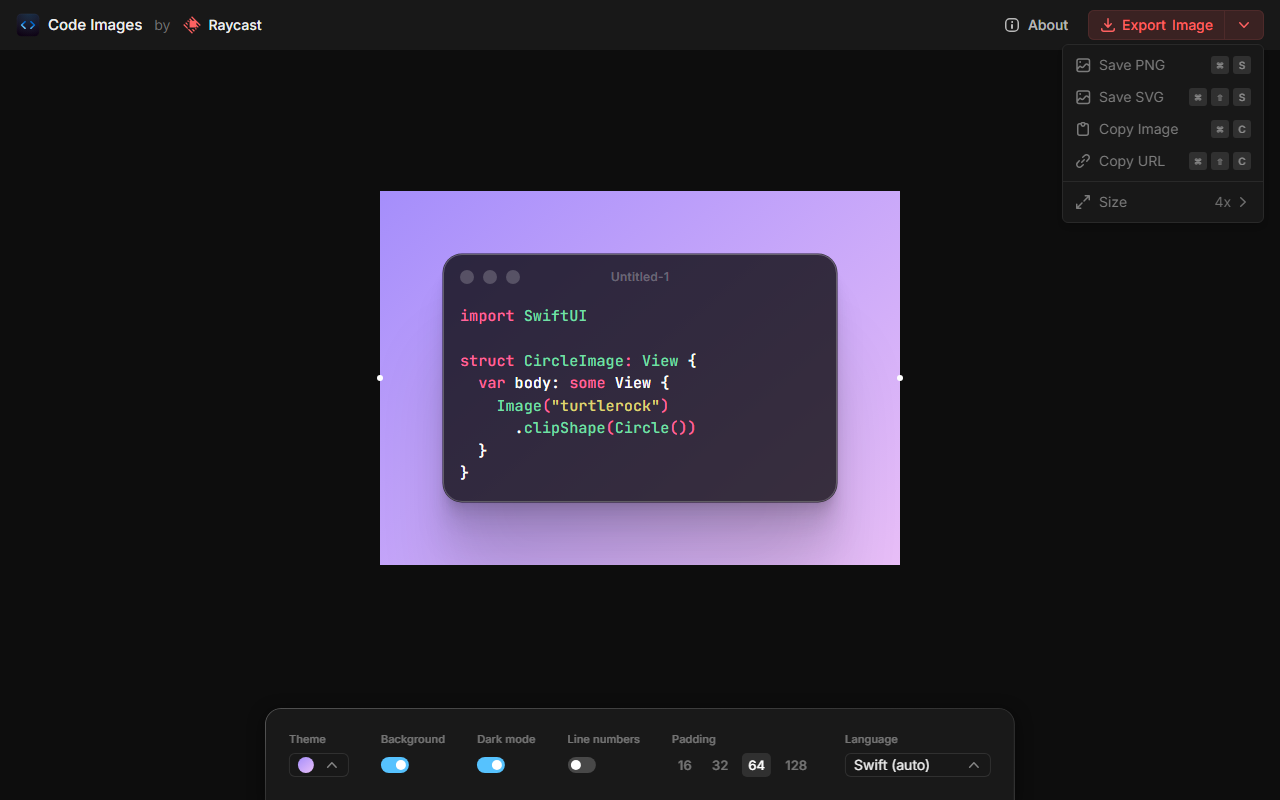Screen dimensions: 1280x800
Task: Disable the Dark mode switch
Action: point(491,765)
